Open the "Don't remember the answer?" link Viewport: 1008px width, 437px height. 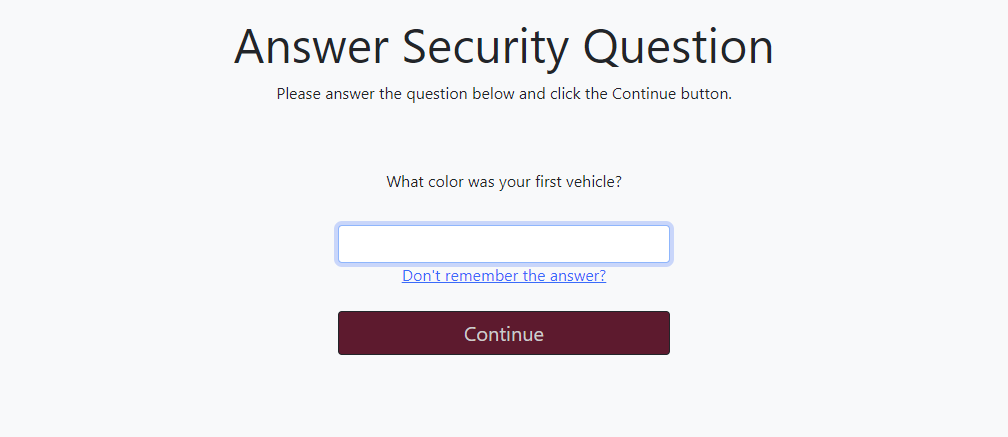[504, 276]
